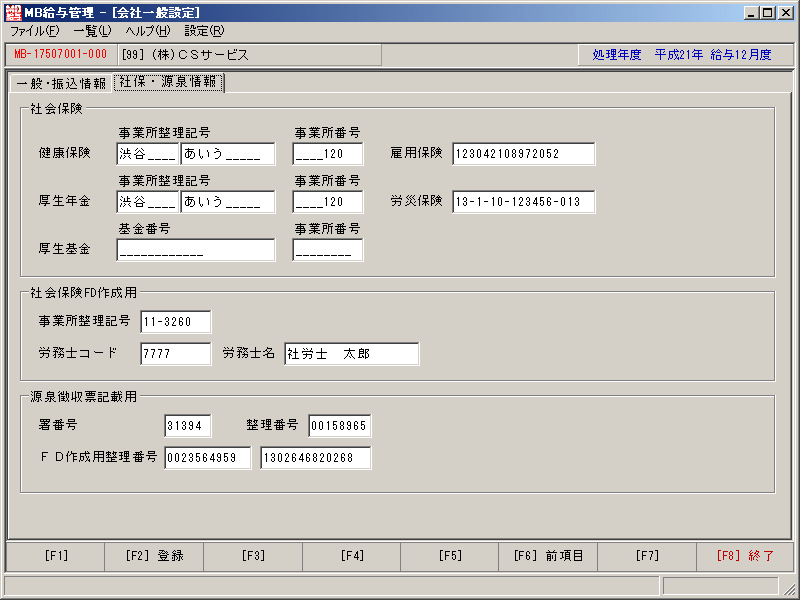Open the ファイル(F) menu
The width and height of the screenshot is (800, 600).
coord(35,31)
